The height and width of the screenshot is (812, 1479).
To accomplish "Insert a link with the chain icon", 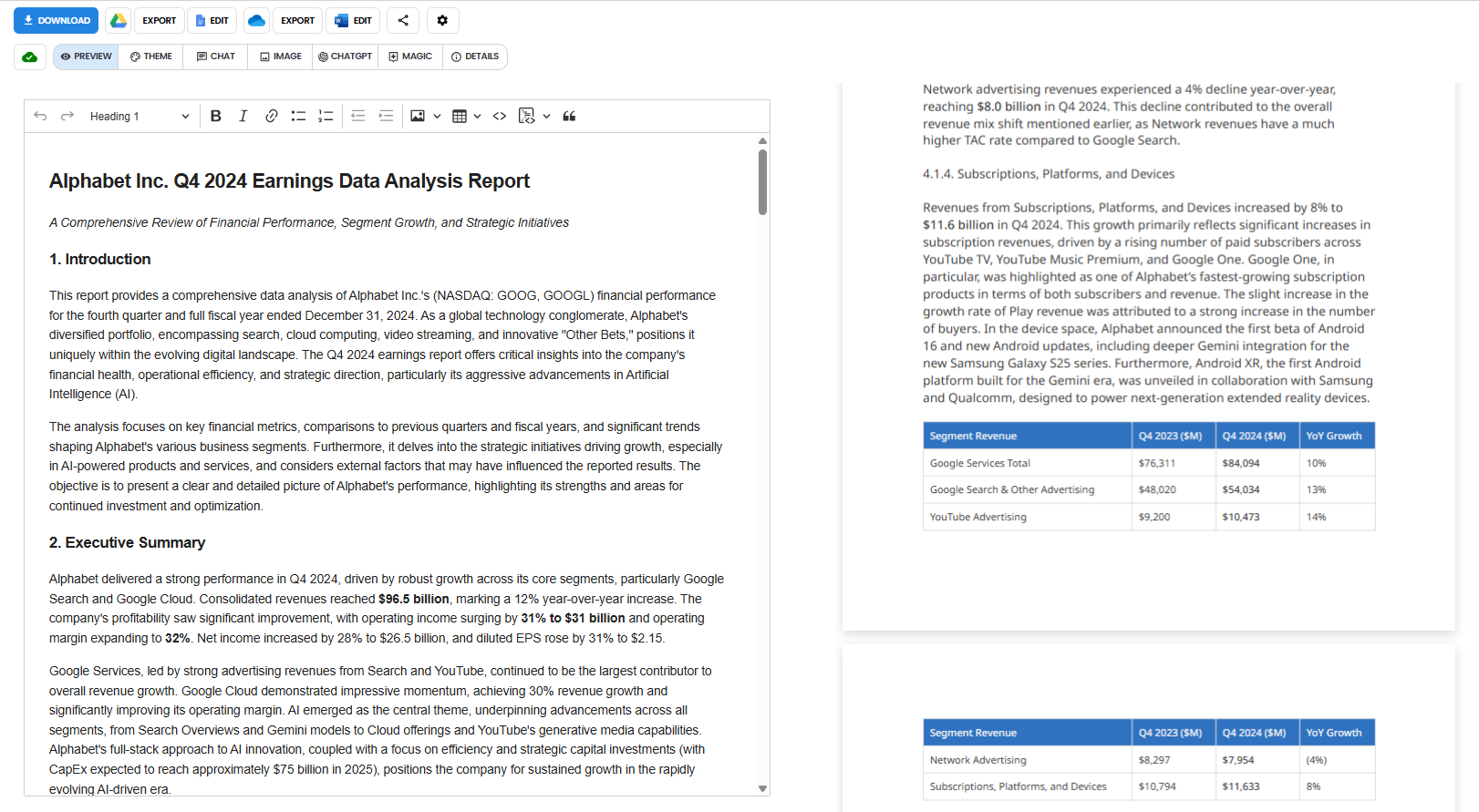I will 271,116.
